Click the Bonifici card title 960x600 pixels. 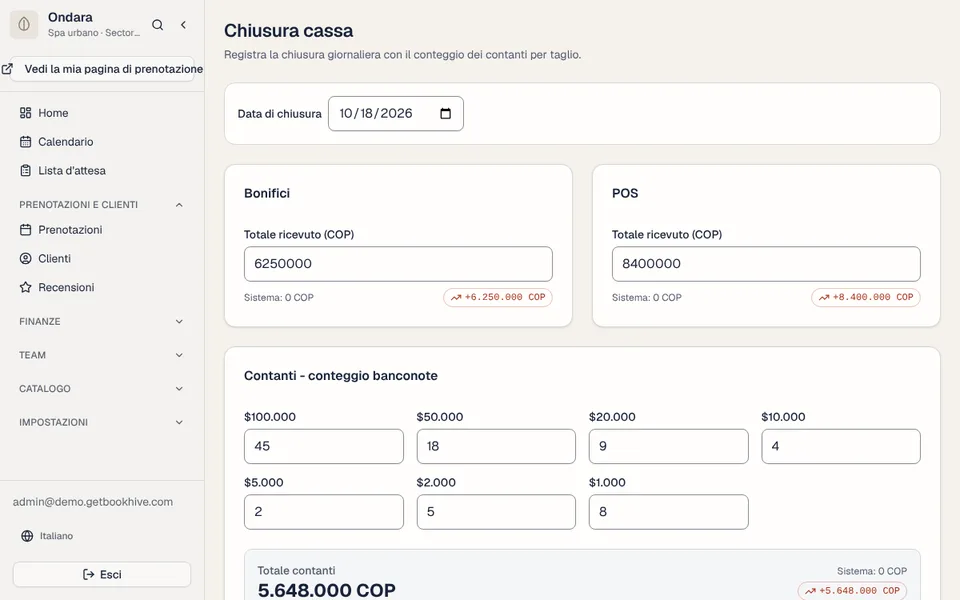tap(267, 193)
